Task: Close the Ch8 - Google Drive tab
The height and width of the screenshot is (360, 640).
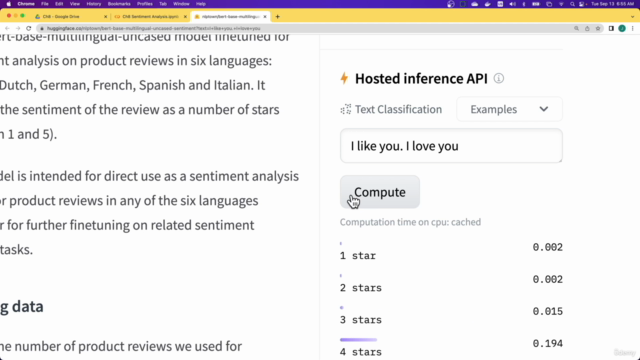Action: 105,17
